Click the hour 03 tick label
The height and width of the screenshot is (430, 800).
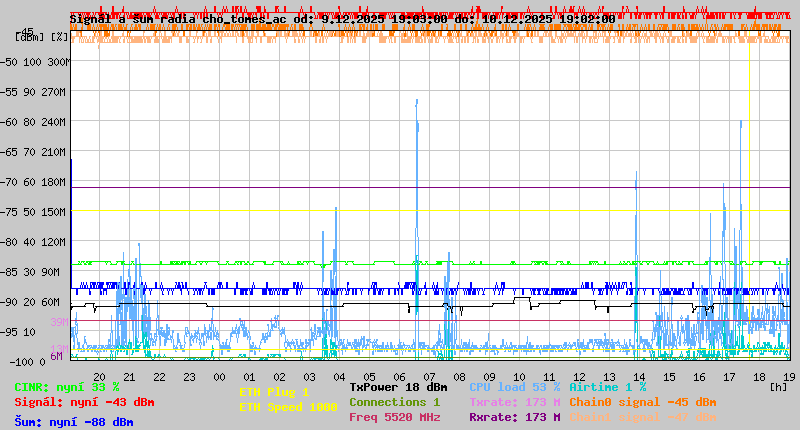point(310,377)
